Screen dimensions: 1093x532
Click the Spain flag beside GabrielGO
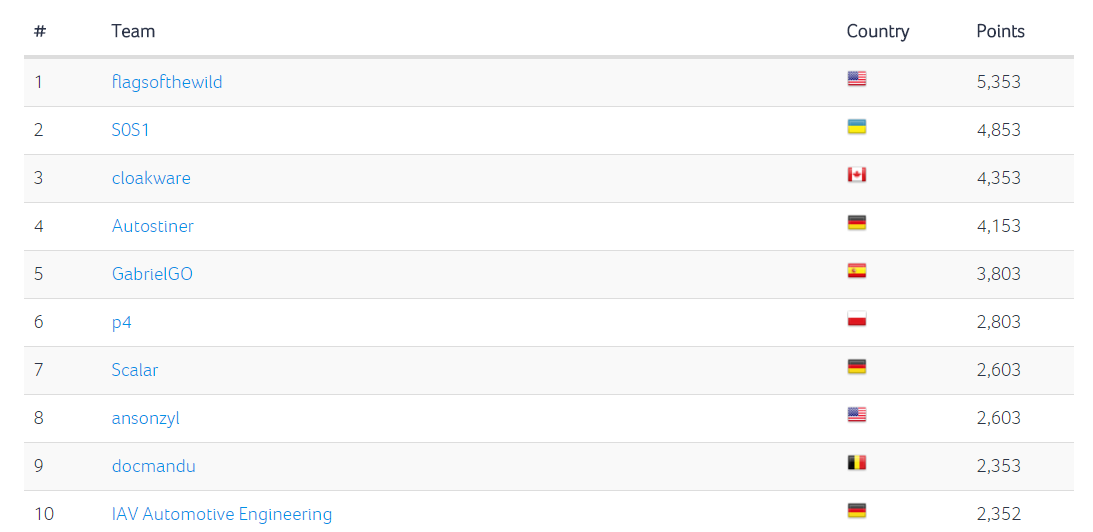(x=856, y=271)
